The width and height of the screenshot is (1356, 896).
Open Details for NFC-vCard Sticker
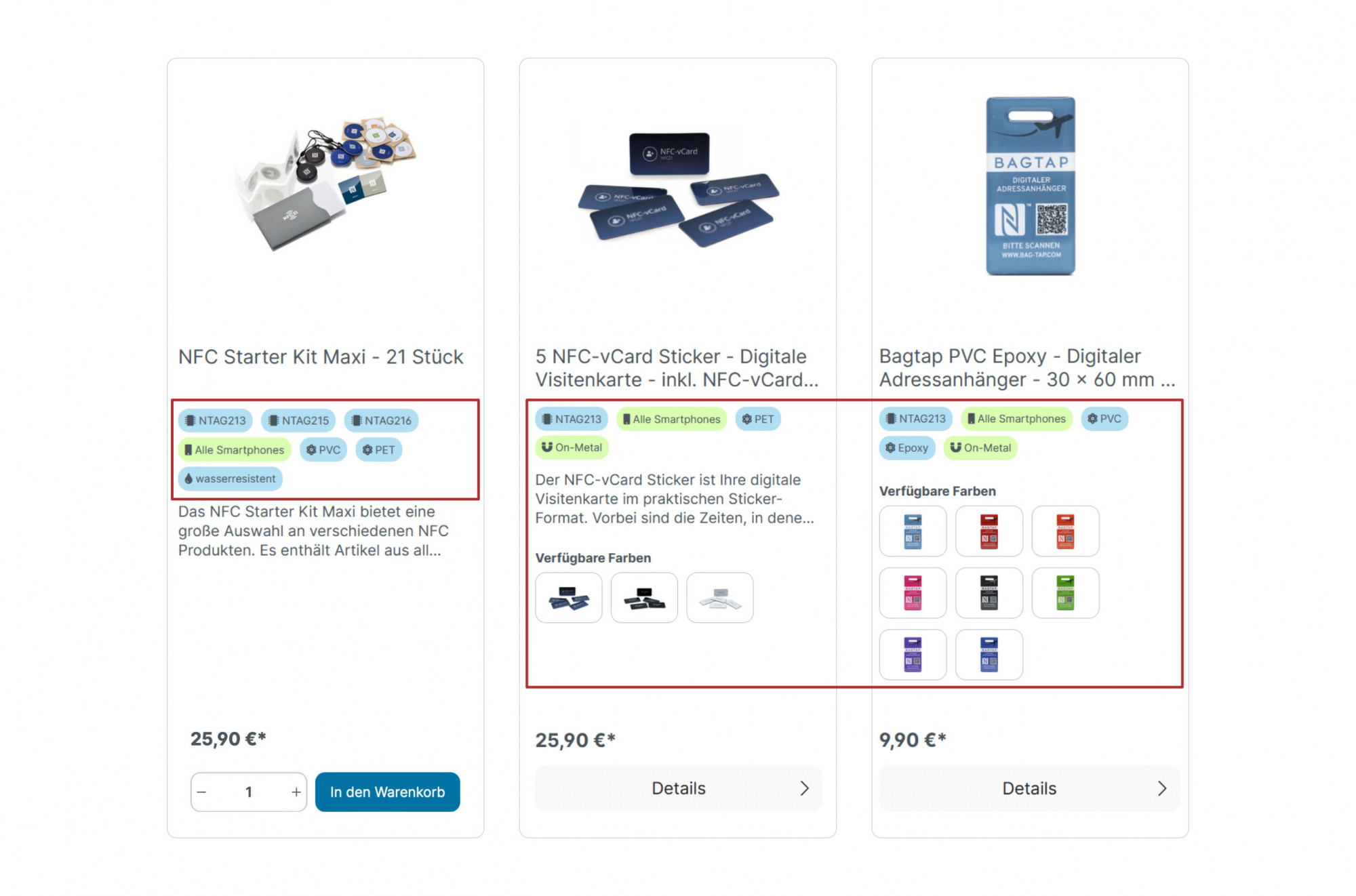coord(678,788)
